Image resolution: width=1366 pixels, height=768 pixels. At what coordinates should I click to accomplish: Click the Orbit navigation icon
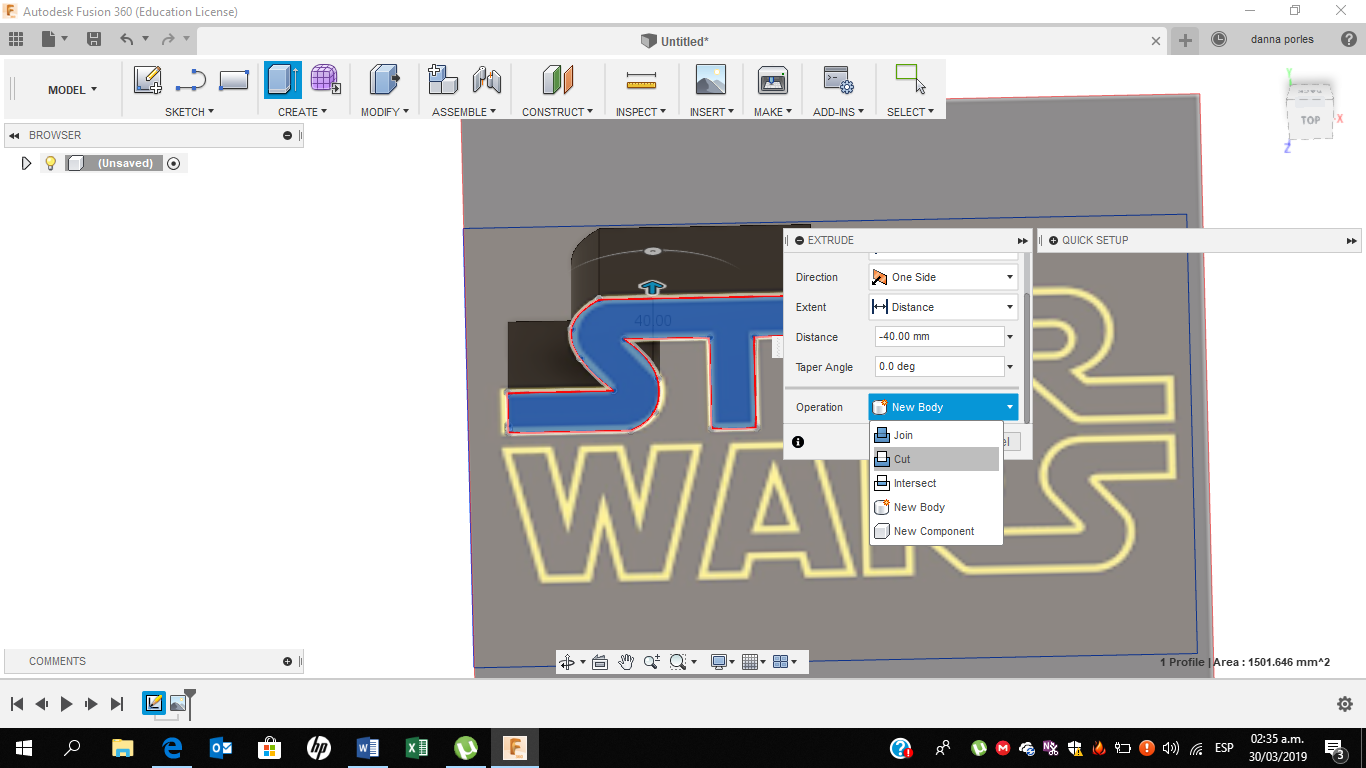(567, 662)
